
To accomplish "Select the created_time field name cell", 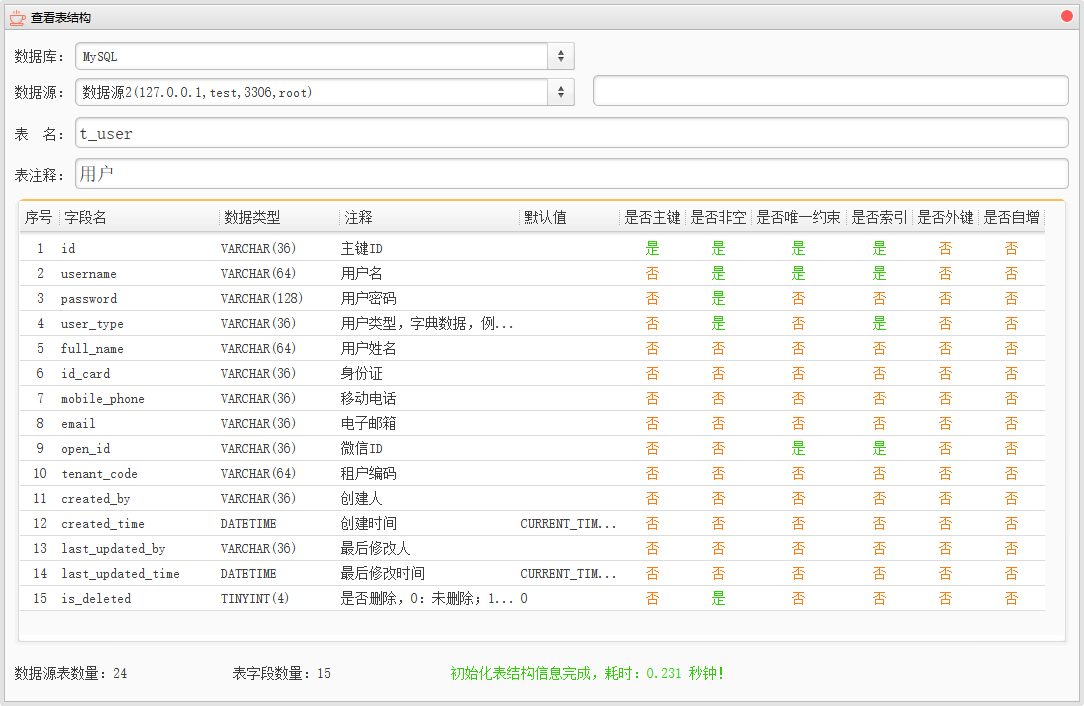I will click(x=102, y=523).
